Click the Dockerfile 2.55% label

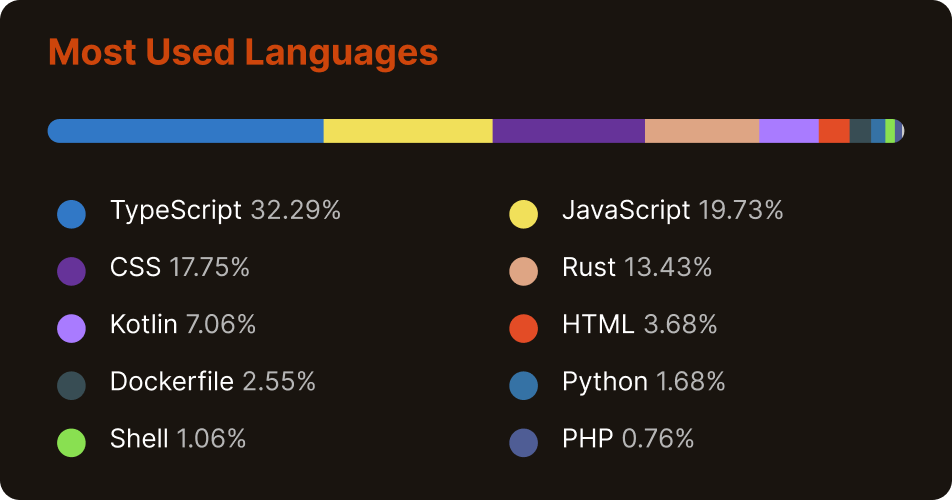click(x=213, y=381)
